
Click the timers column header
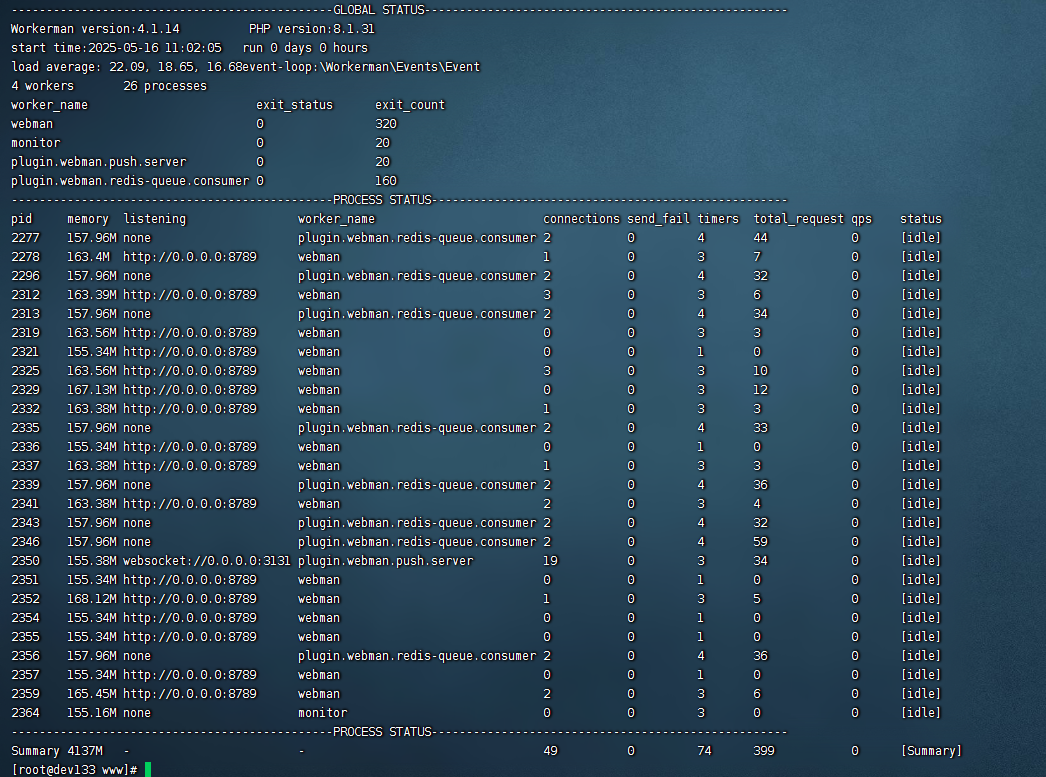pyautogui.click(x=718, y=219)
